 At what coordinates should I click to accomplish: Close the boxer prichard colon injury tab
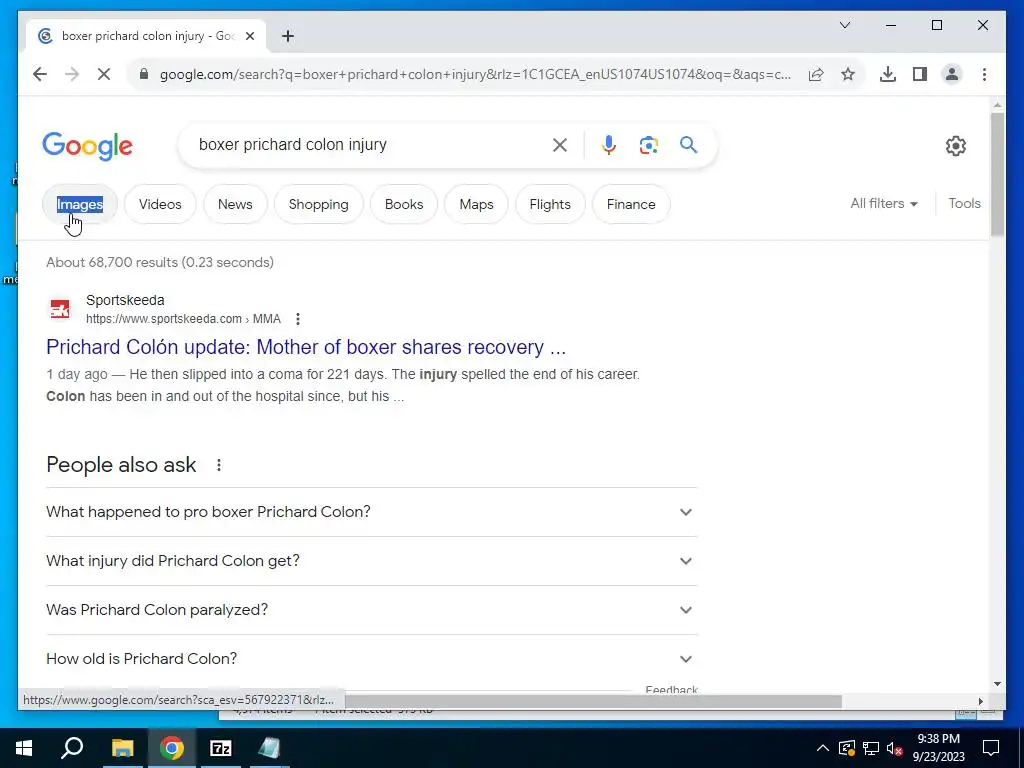(x=249, y=36)
